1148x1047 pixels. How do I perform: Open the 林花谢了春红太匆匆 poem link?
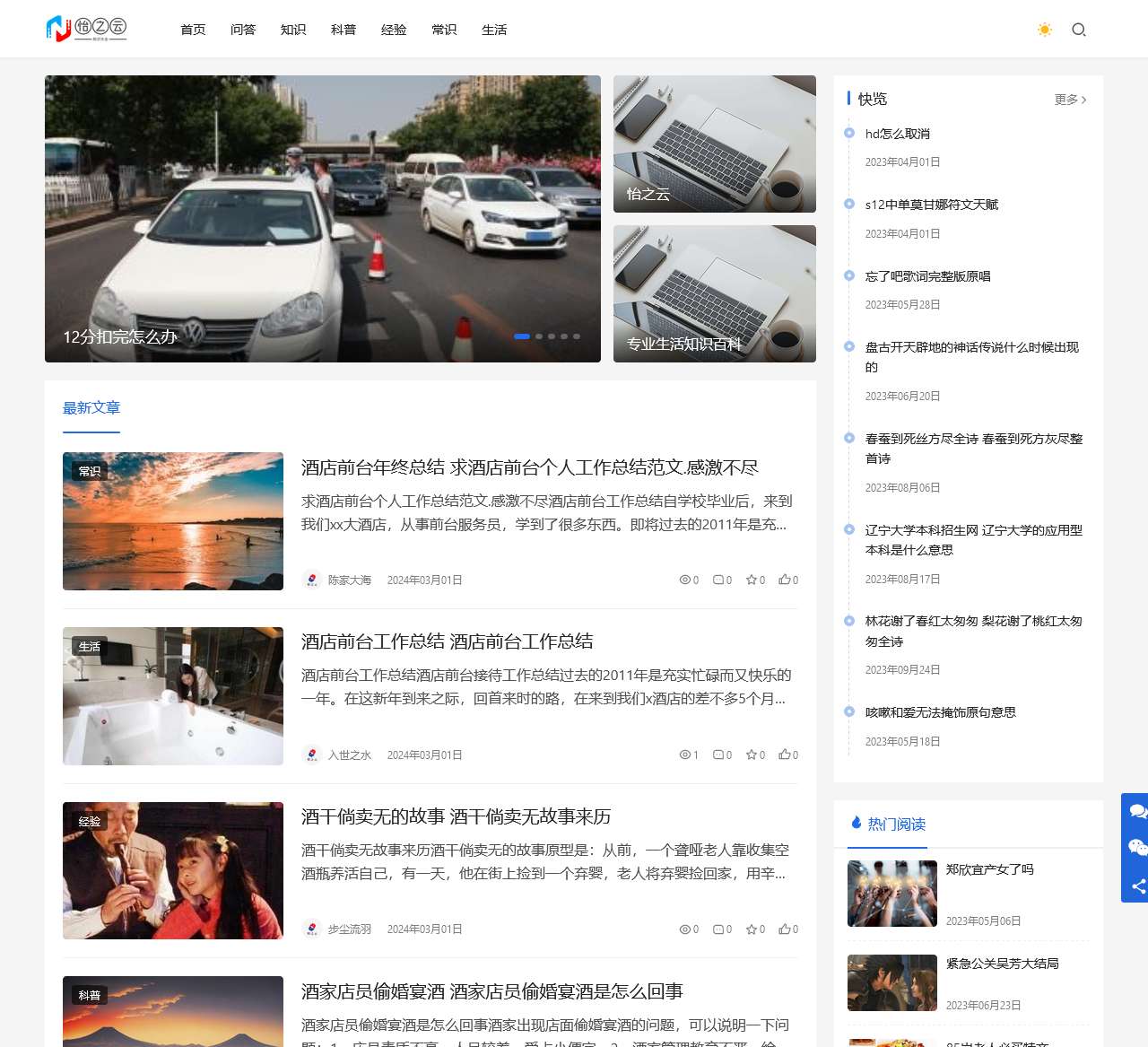tap(974, 631)
